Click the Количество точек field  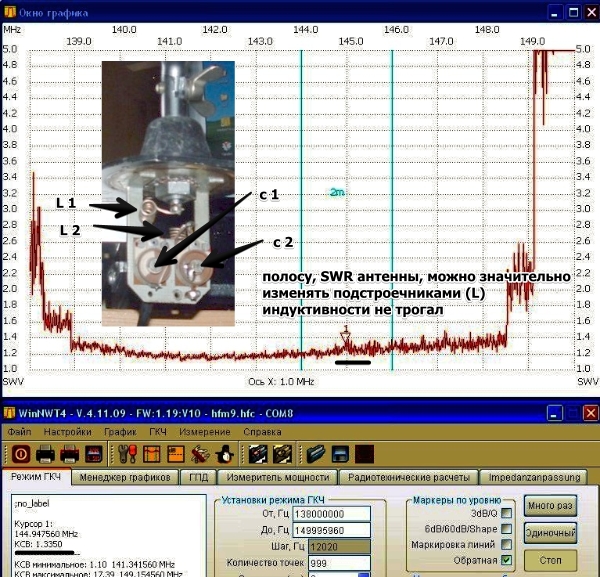click(339, 563)
